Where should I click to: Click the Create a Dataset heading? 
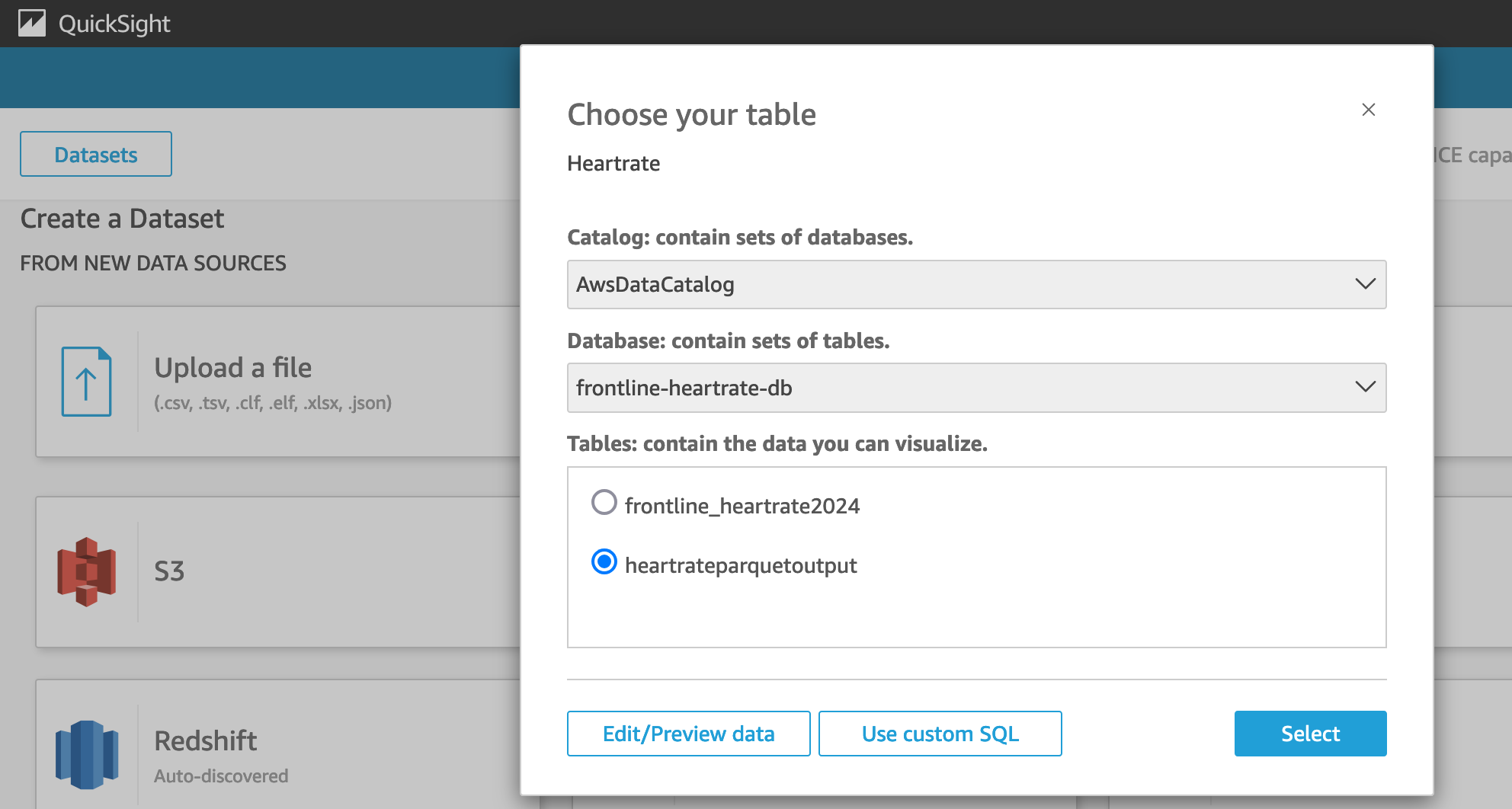point(122,219)
